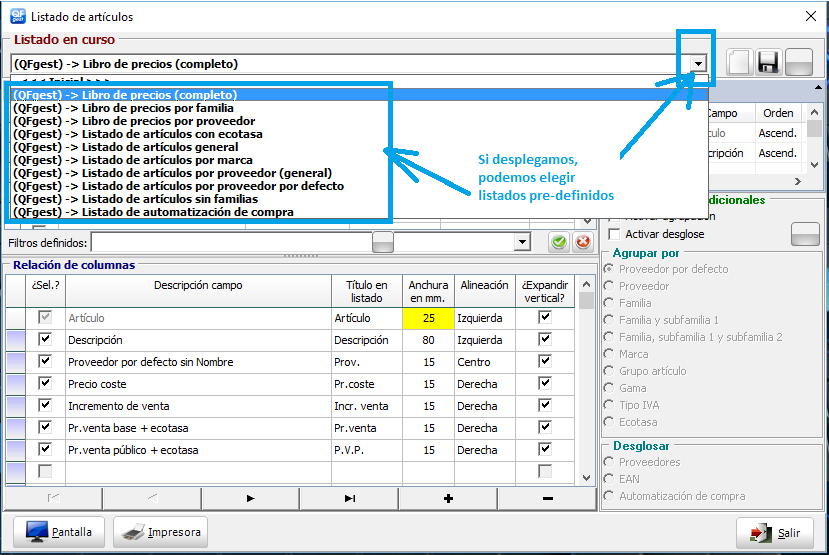Click the new blank listing page icon
Screen dimensions: 829x555
(x=739, y=62)
